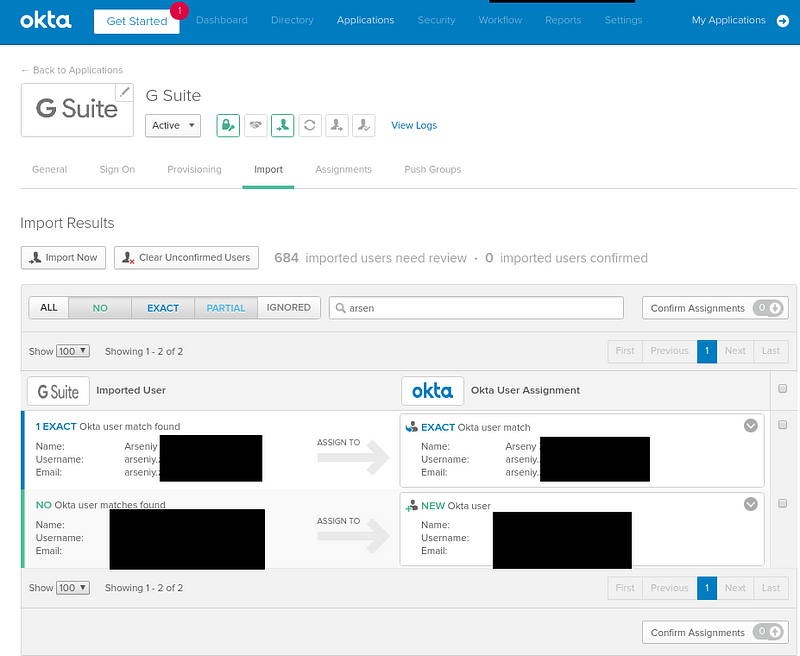Open the View Logs link
The image size is (800, 656).
pyautogui.click(x=414, y=125)
